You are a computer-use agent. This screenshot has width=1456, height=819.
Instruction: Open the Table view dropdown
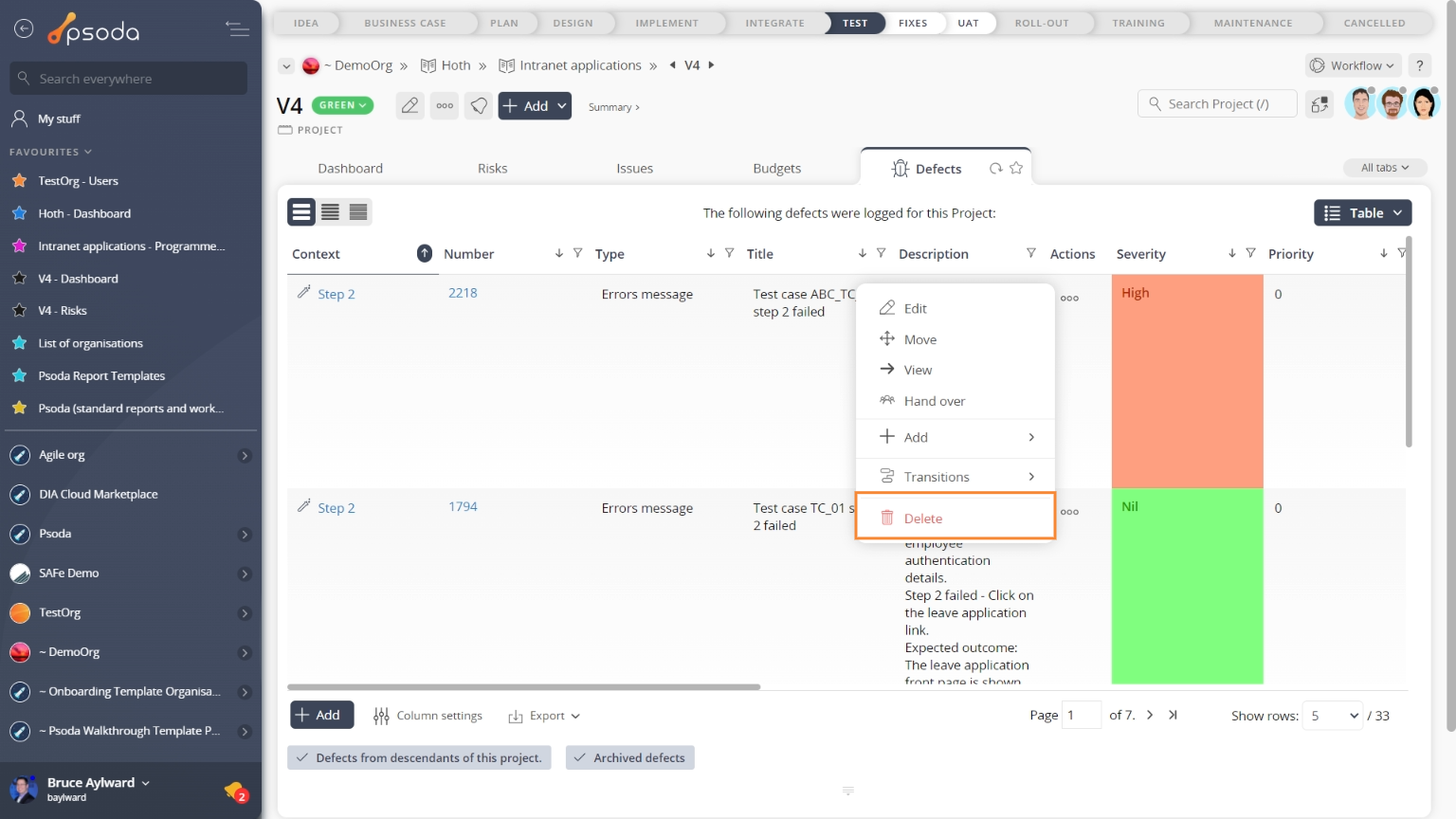tap(1362, 212)
